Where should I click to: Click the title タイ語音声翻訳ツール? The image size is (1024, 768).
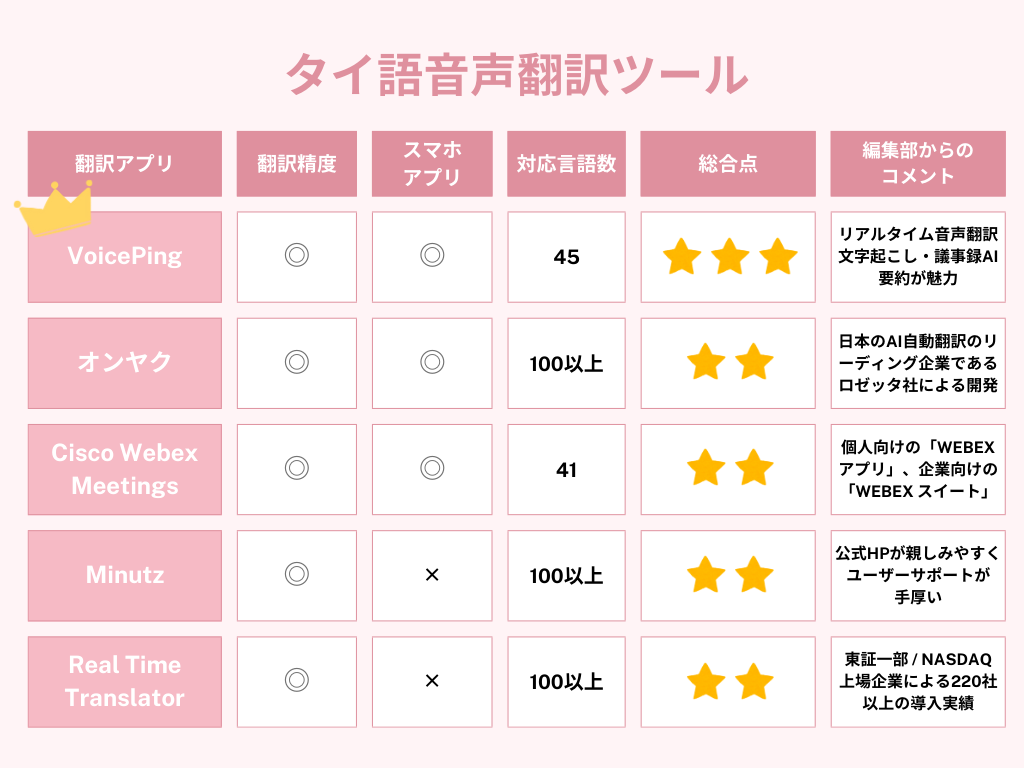(512, 76)
